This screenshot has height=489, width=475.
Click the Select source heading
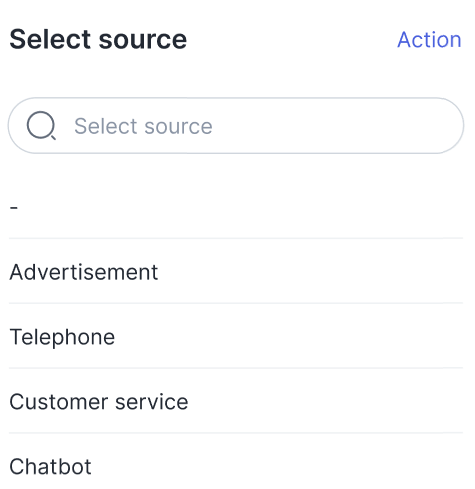pos(98,40)
